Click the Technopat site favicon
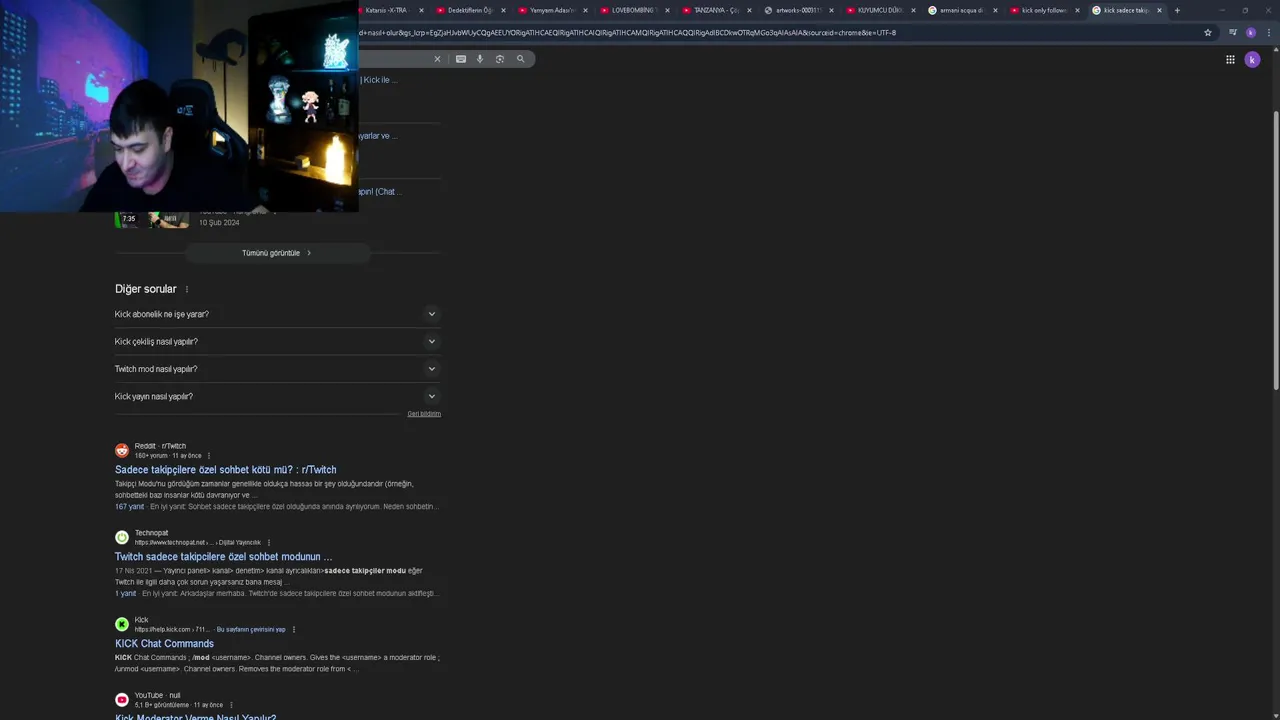Image resolution: width=1280 pixels, height=720 pixels. (122, 537)
